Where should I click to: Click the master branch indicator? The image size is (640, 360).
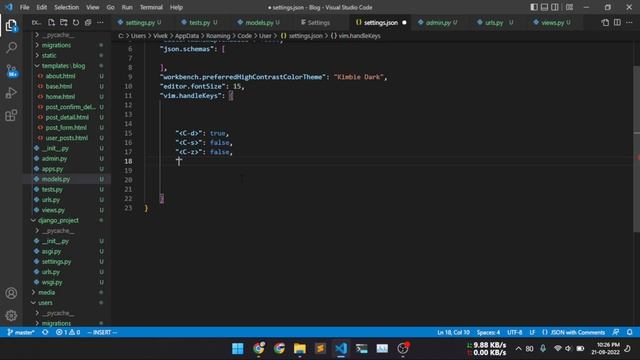pyautogui.click(x=21, y=332)
